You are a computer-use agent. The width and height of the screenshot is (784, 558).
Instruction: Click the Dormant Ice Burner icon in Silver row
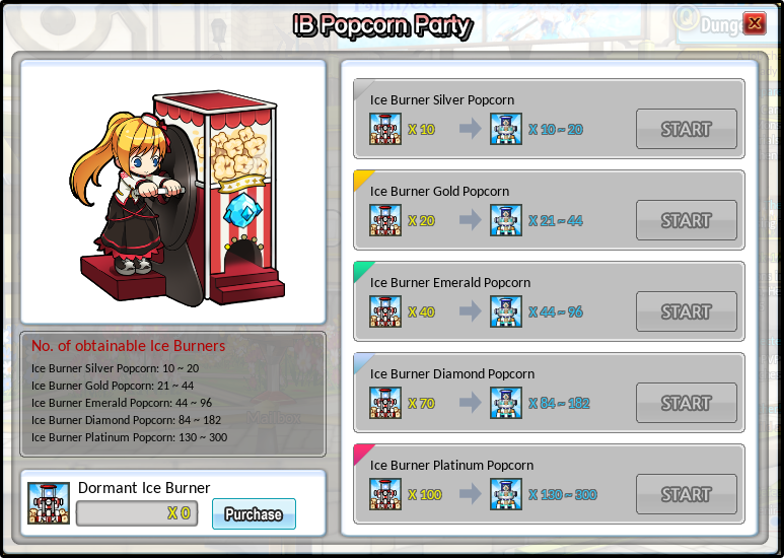385,129
